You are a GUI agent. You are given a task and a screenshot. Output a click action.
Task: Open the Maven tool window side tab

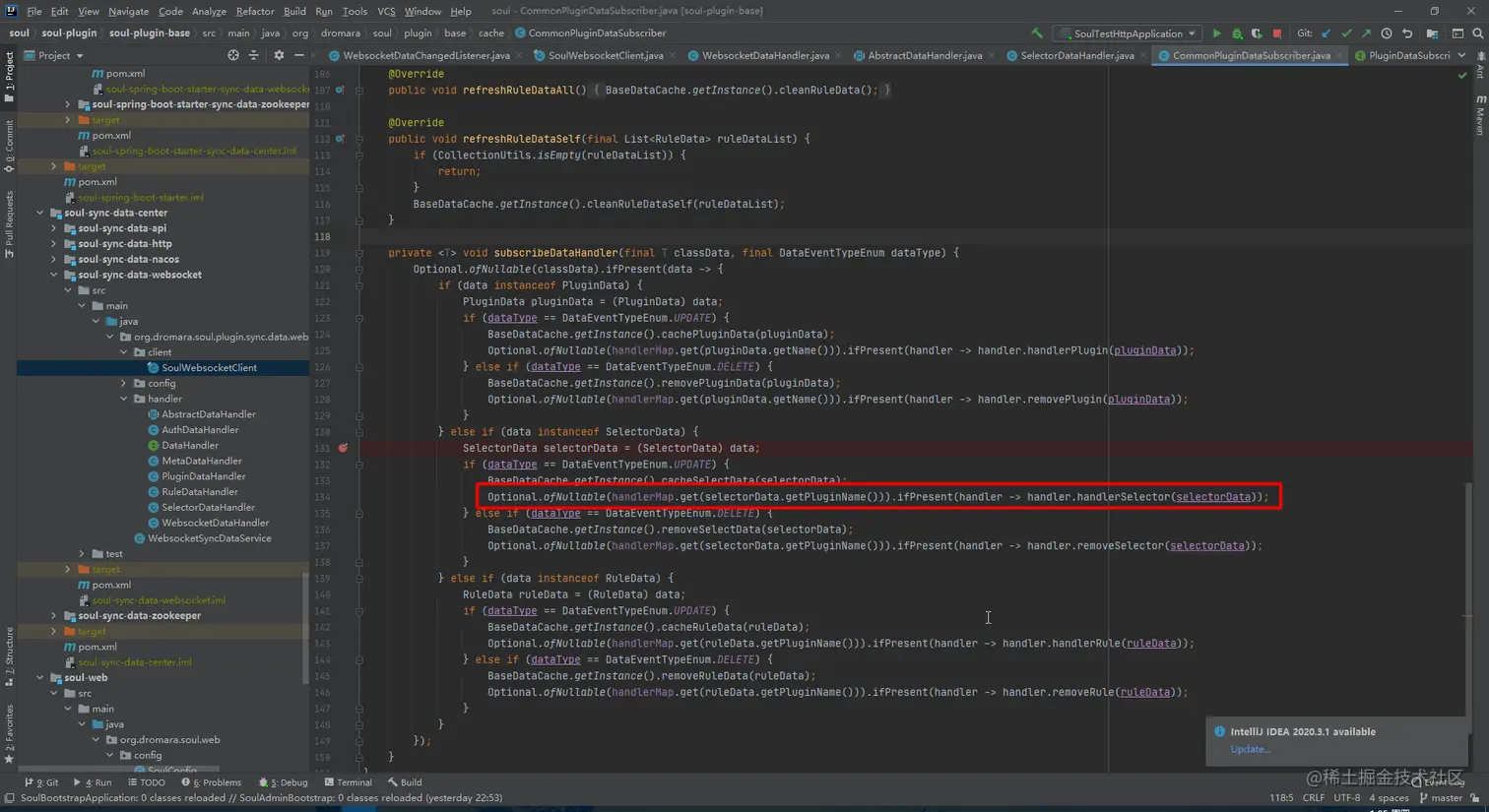point(1480,115)
